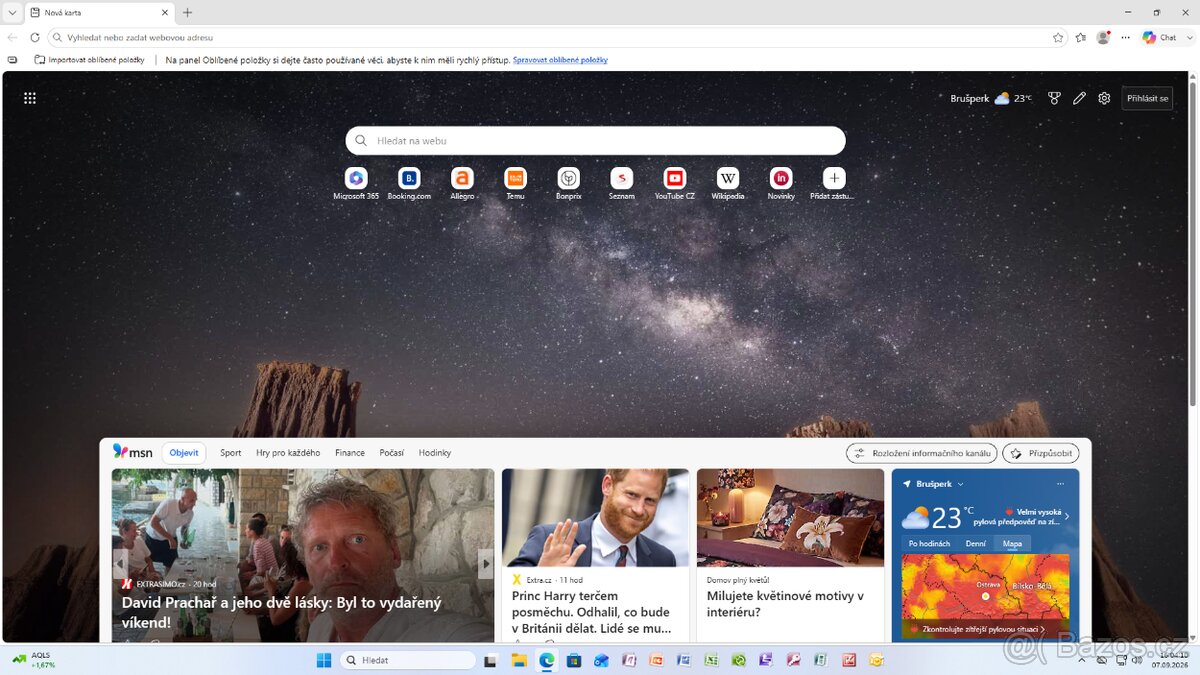Open Importovat oblíbené položky
The image size is (1200, 675).
[90, 60]
